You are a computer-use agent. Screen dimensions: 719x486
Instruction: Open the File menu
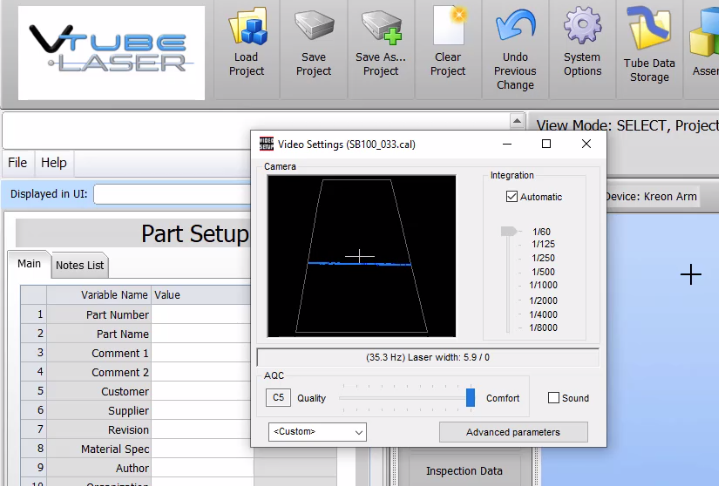tap(18, 163)
